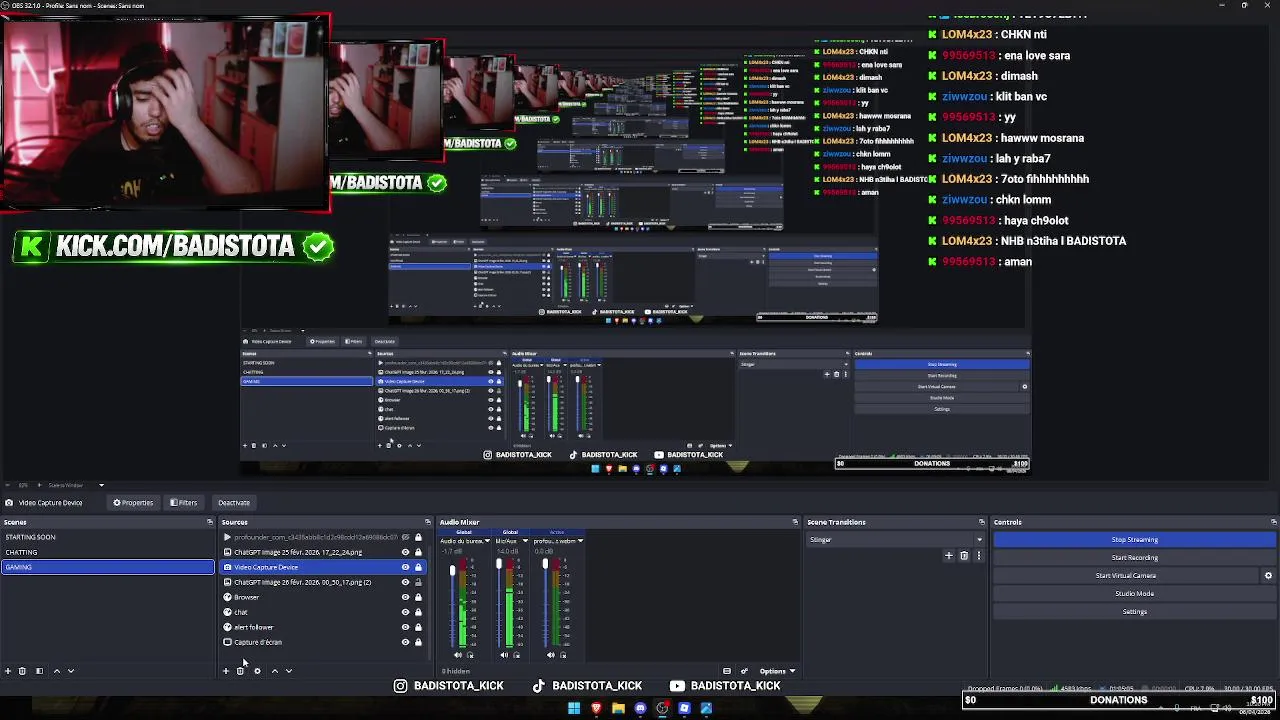Viewport: 1280px width, 720px height.
Task: Delete the selected source with the trash icon
Action: coord(240,671)
